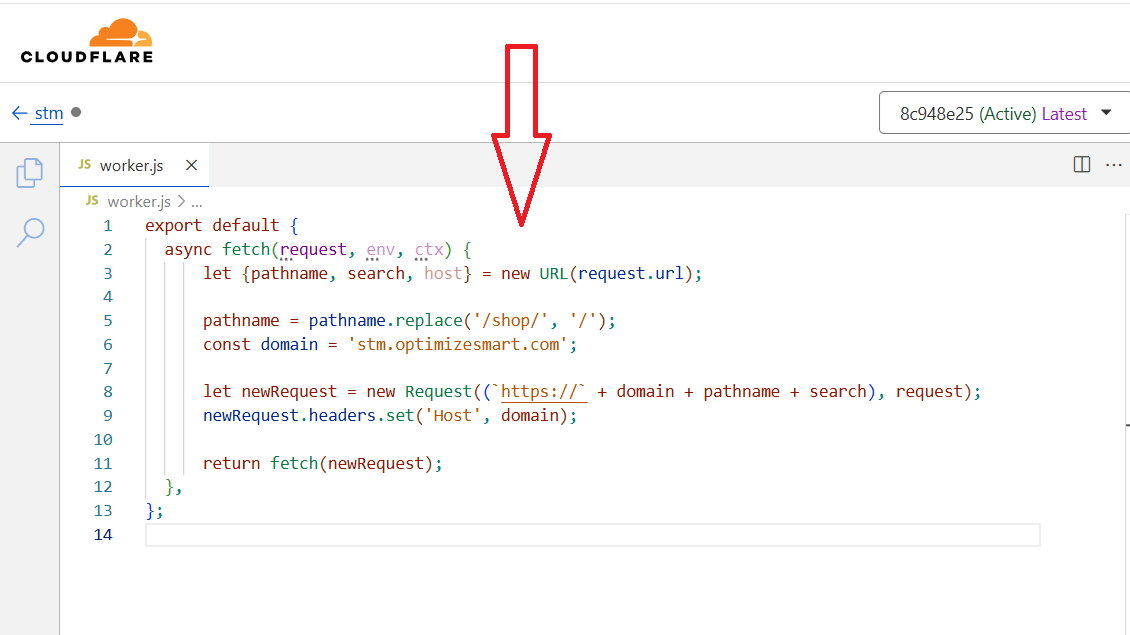Click the Cloudflare logo
Screen dimensions: 1130x635
click(87, 41)
